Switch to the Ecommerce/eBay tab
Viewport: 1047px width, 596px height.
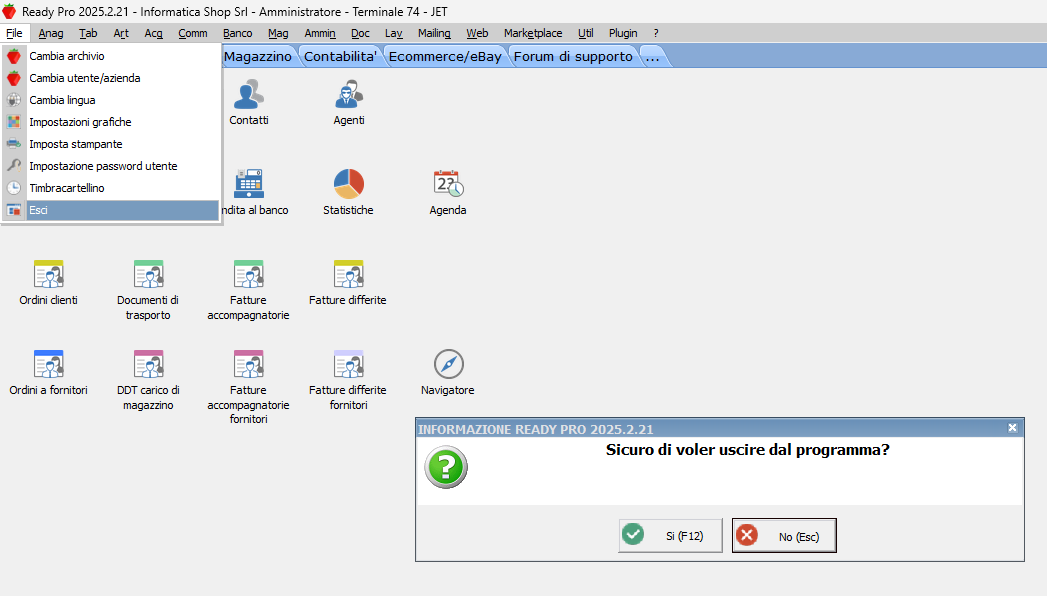pos(445,57)
